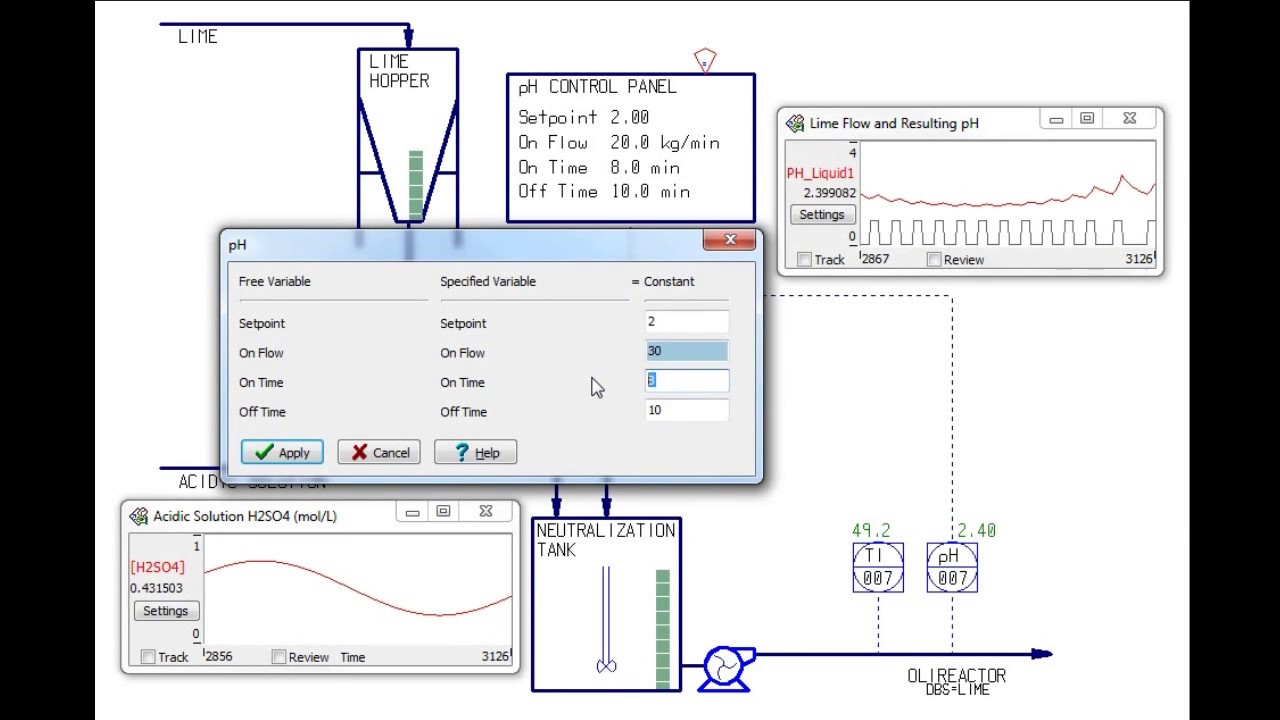The width and height of the screenshot is (1280, 720).
Task: Select the pH 007 indicator instrument
Action: (952, 567)
